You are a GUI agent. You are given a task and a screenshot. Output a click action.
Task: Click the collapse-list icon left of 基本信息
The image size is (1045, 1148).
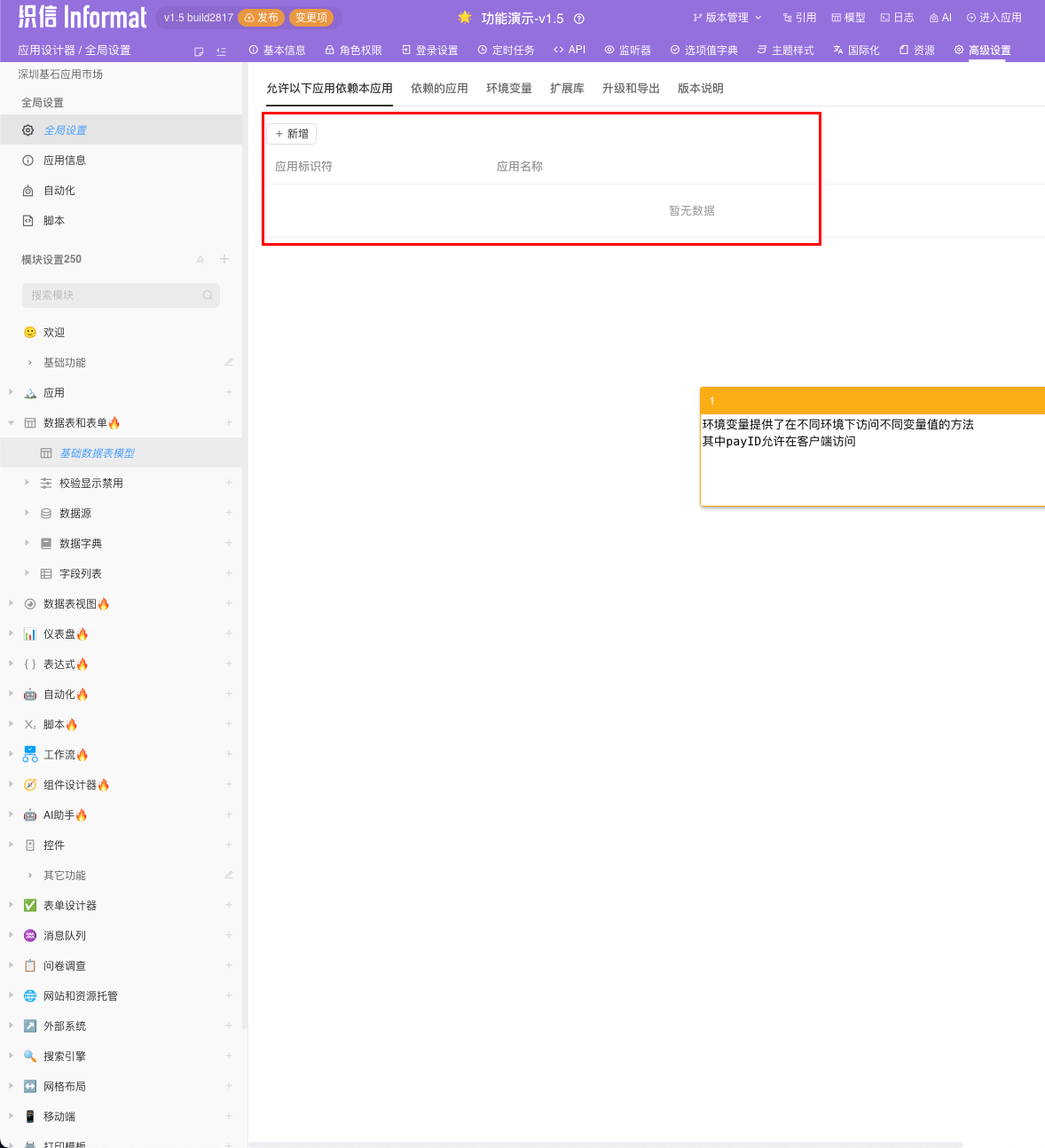coord(221,51)
